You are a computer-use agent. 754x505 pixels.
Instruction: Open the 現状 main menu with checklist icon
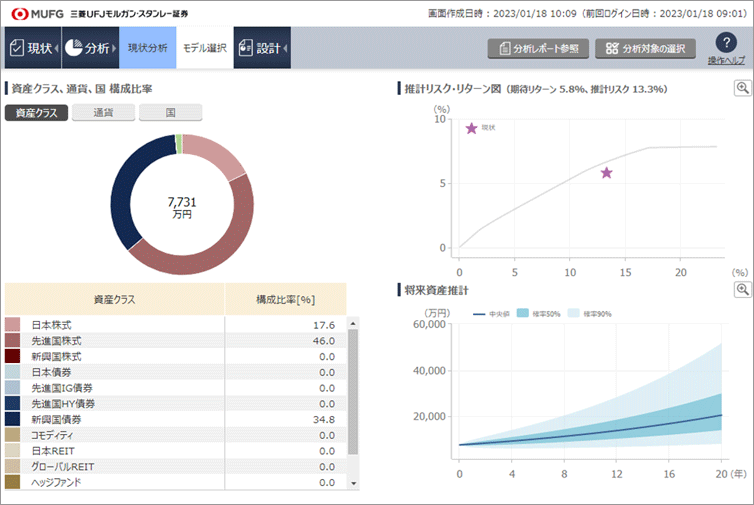(x=32, y=48)
